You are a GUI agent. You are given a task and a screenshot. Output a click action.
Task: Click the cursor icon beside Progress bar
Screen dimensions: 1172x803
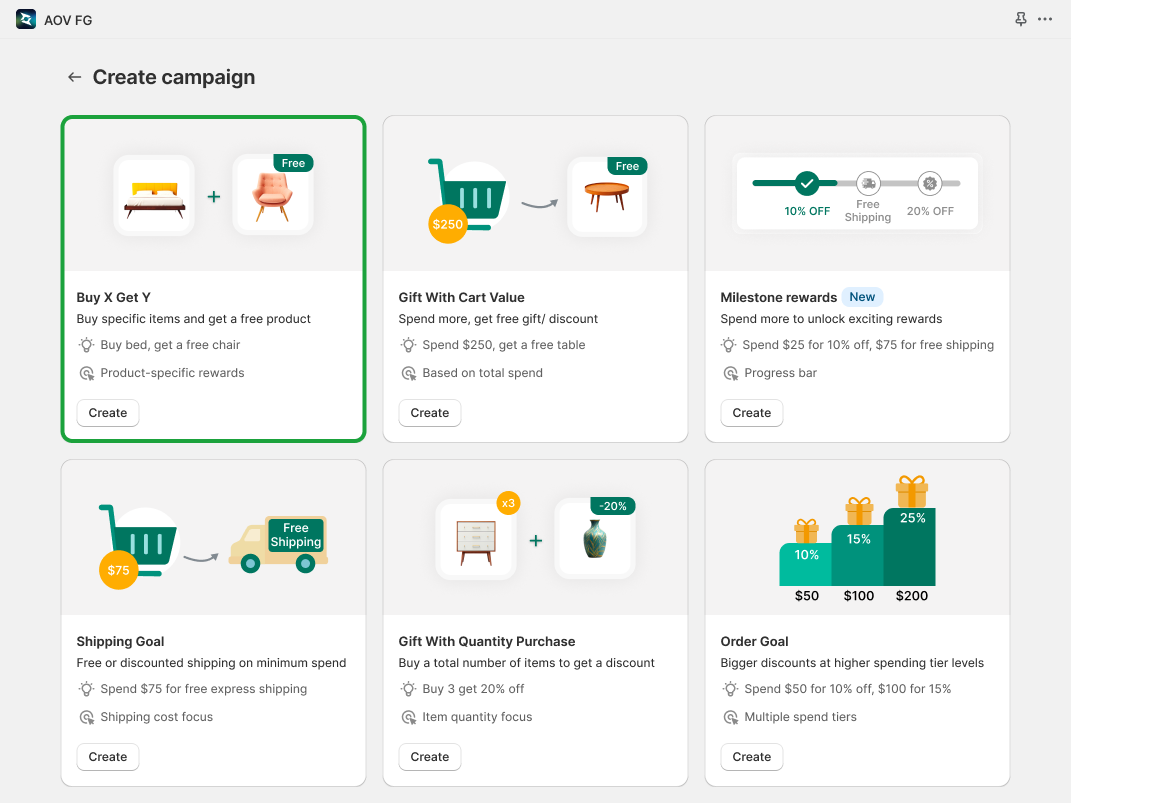[x=730, y=373]
